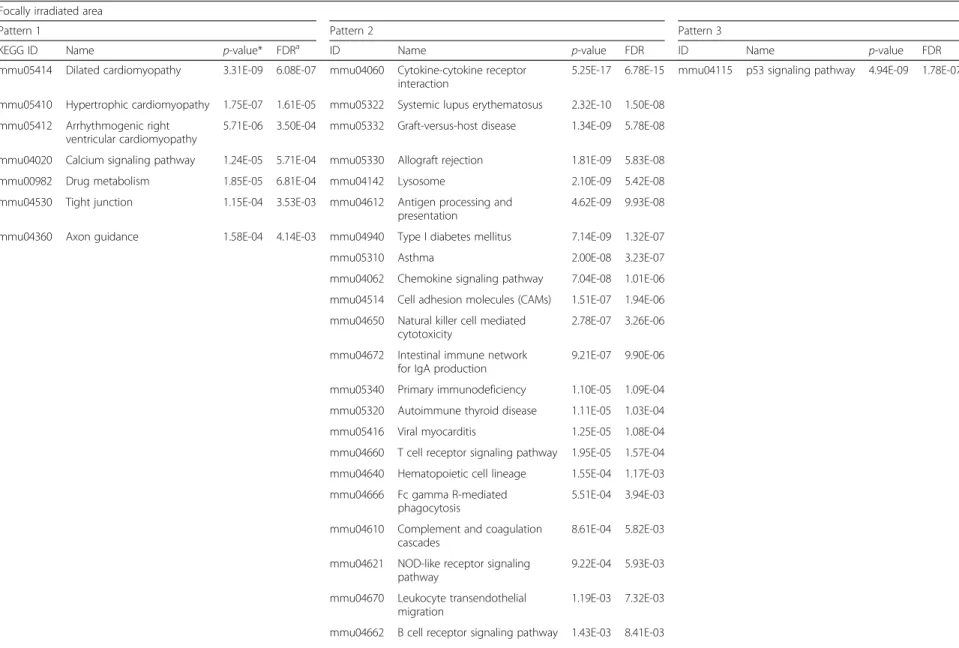
Task: Select 'Natural killer cell mediated cytotoxicity' text
Action: [x=462, y=328]
